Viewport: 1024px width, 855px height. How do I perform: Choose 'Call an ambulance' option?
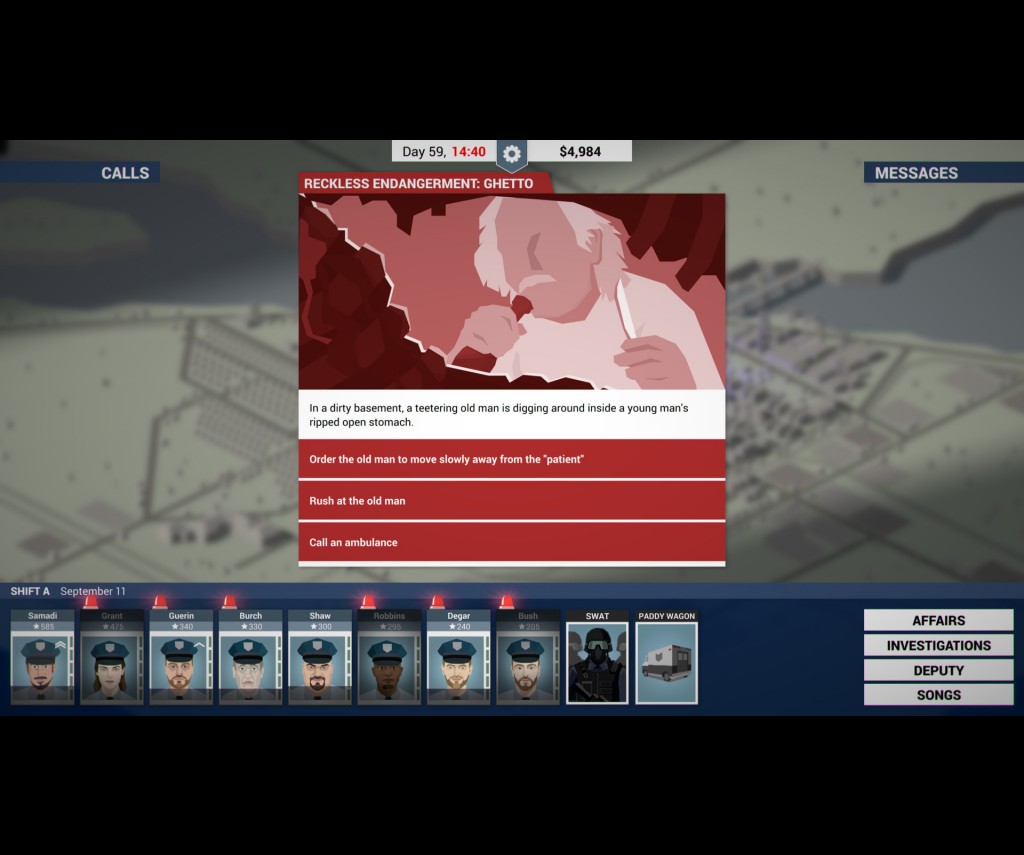click(x=511, y=542)
